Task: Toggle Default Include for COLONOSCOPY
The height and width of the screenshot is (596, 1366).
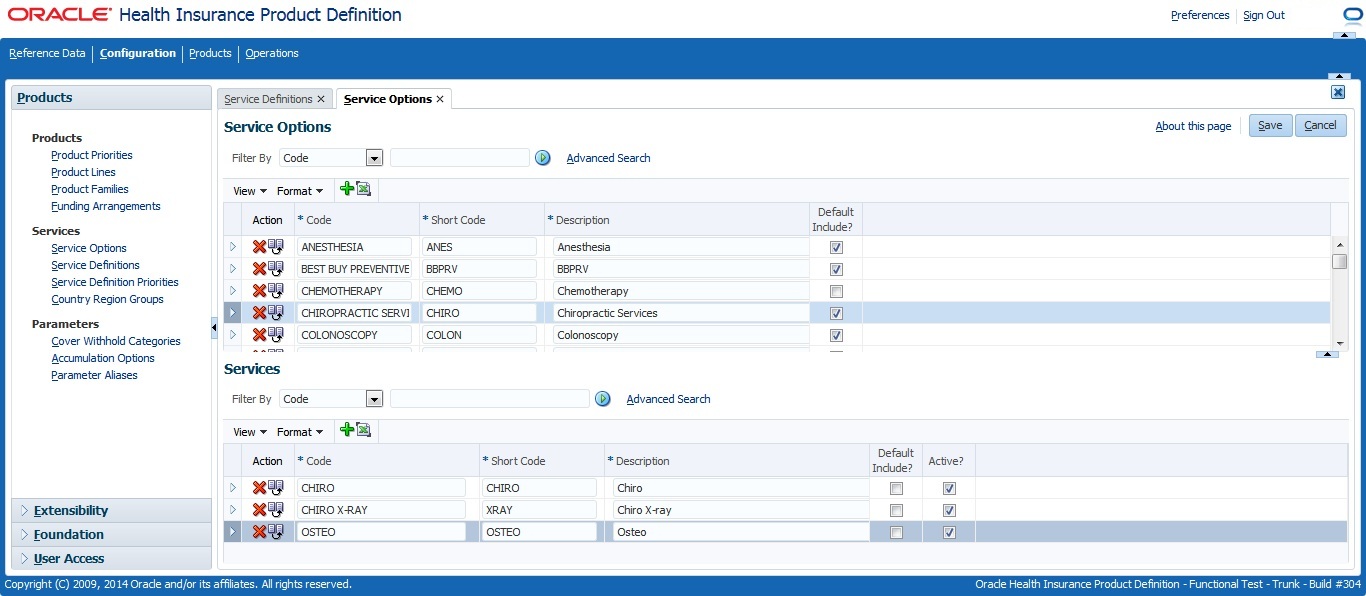Action: (x=836, y=335)
